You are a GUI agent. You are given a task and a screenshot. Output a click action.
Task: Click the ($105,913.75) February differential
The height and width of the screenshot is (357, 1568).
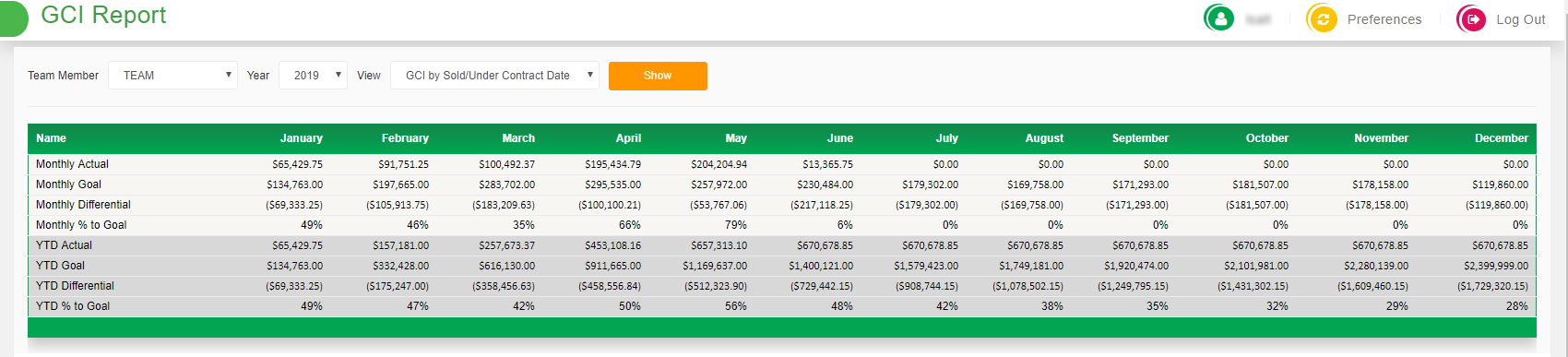point(398,205)
